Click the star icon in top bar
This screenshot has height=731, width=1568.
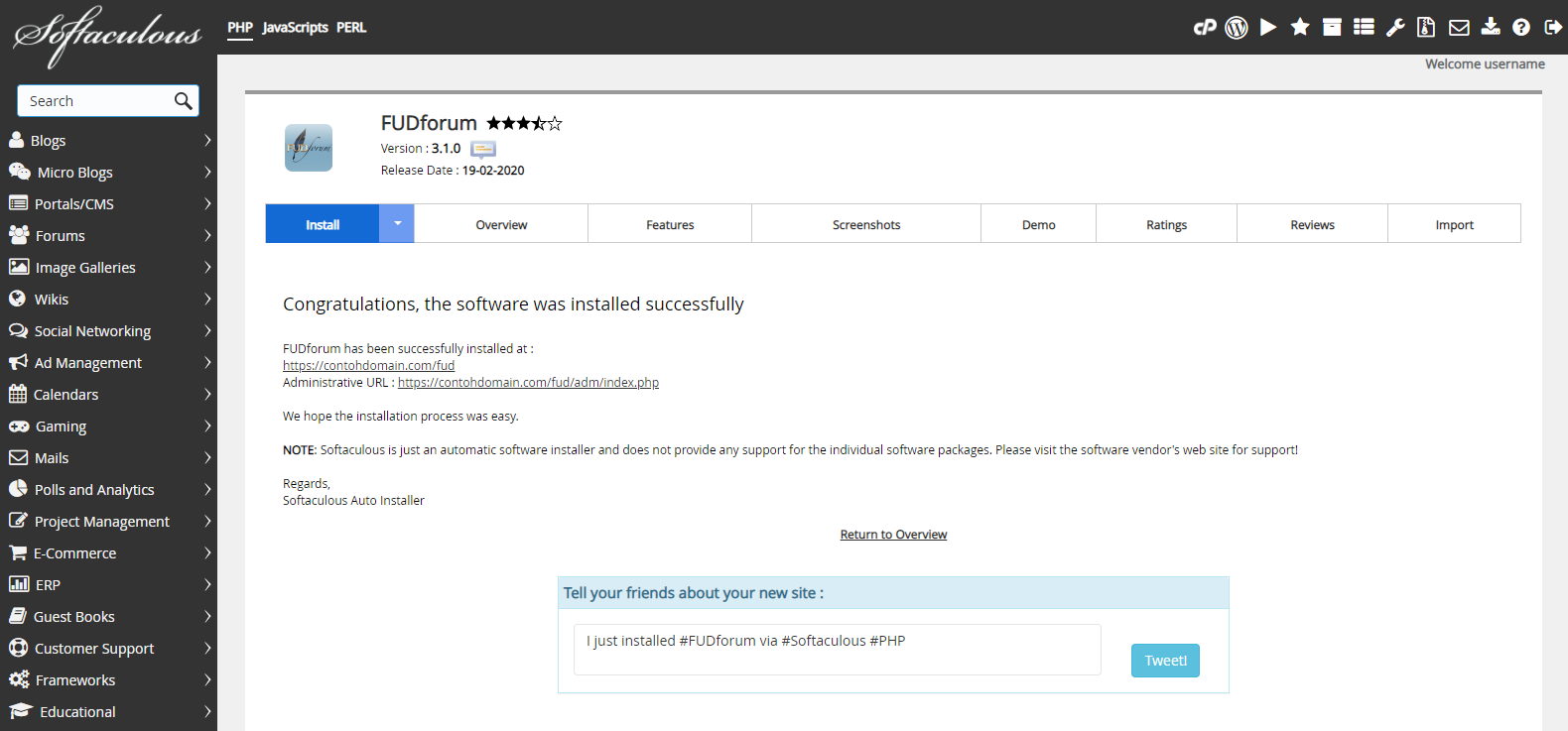click(x=1300, y=28)
